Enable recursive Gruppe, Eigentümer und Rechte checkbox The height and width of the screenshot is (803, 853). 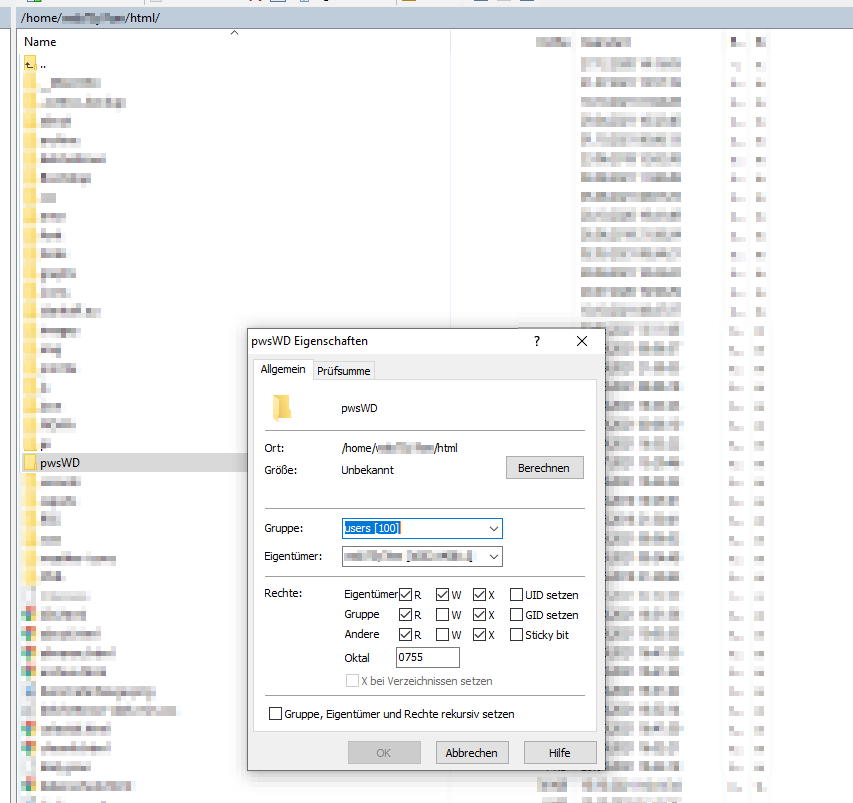click(276, 713)
